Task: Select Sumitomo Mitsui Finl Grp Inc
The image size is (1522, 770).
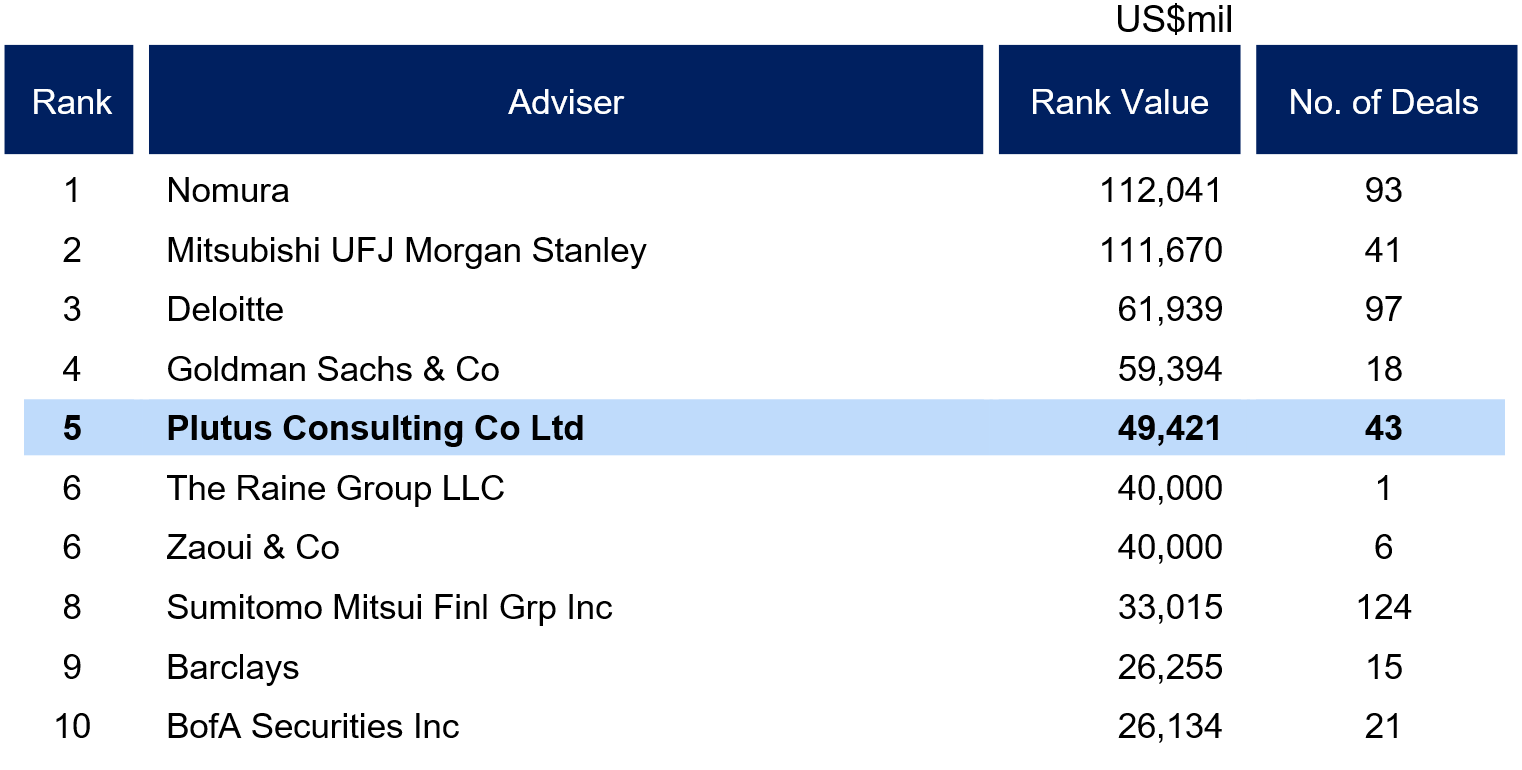Action: 390,607
